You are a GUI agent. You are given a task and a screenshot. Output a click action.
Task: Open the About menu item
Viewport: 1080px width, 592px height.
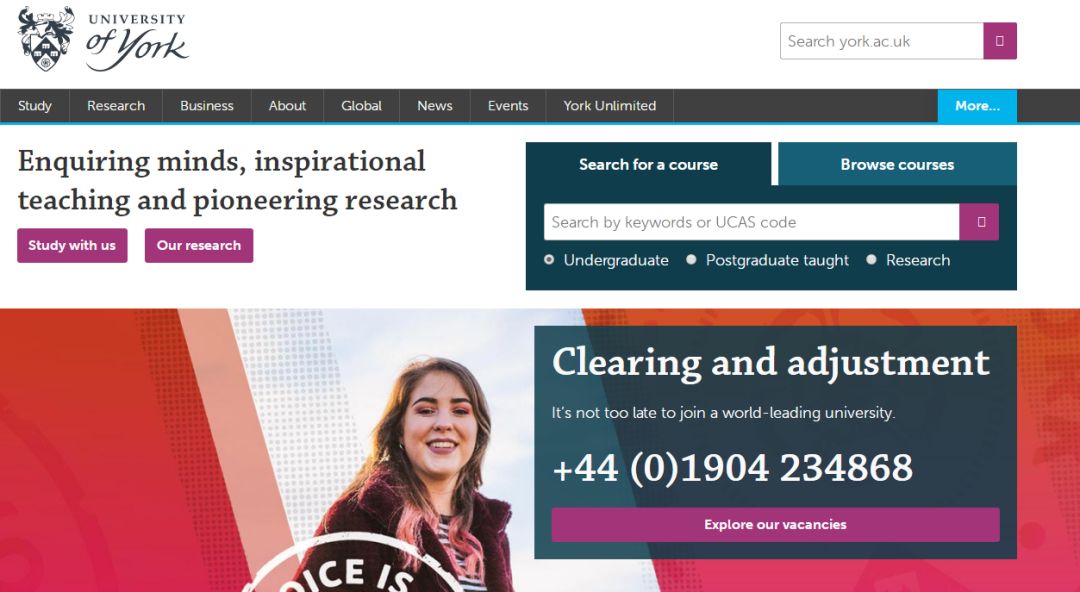pyautogui.click(x=287, y=106)
